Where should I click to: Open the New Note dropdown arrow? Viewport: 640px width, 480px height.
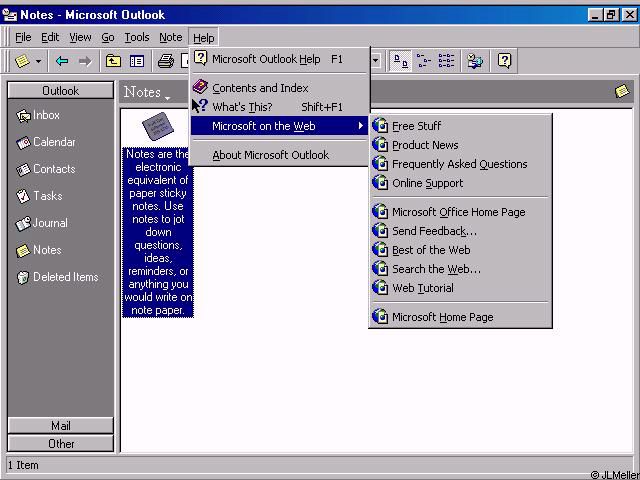tap(39, 61)
